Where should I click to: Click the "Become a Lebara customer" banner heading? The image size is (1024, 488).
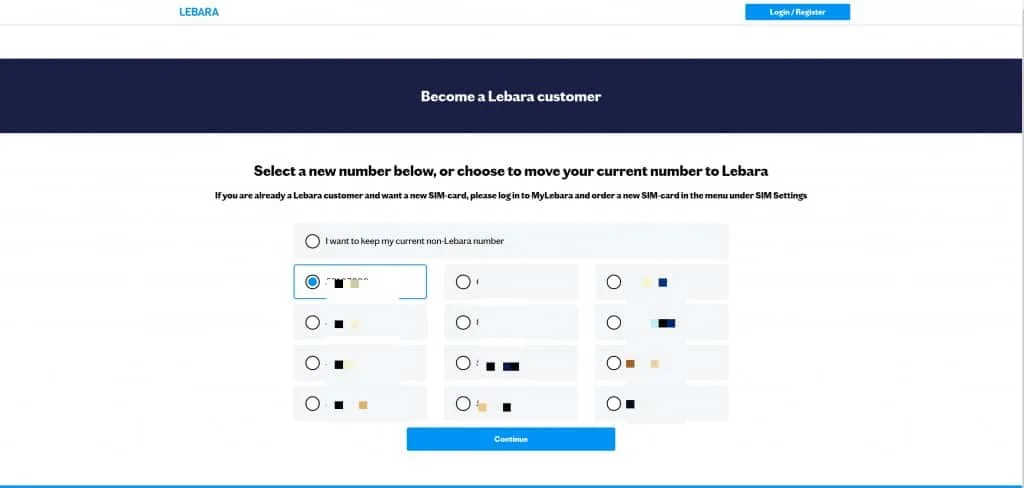click(x=511, y=97)
